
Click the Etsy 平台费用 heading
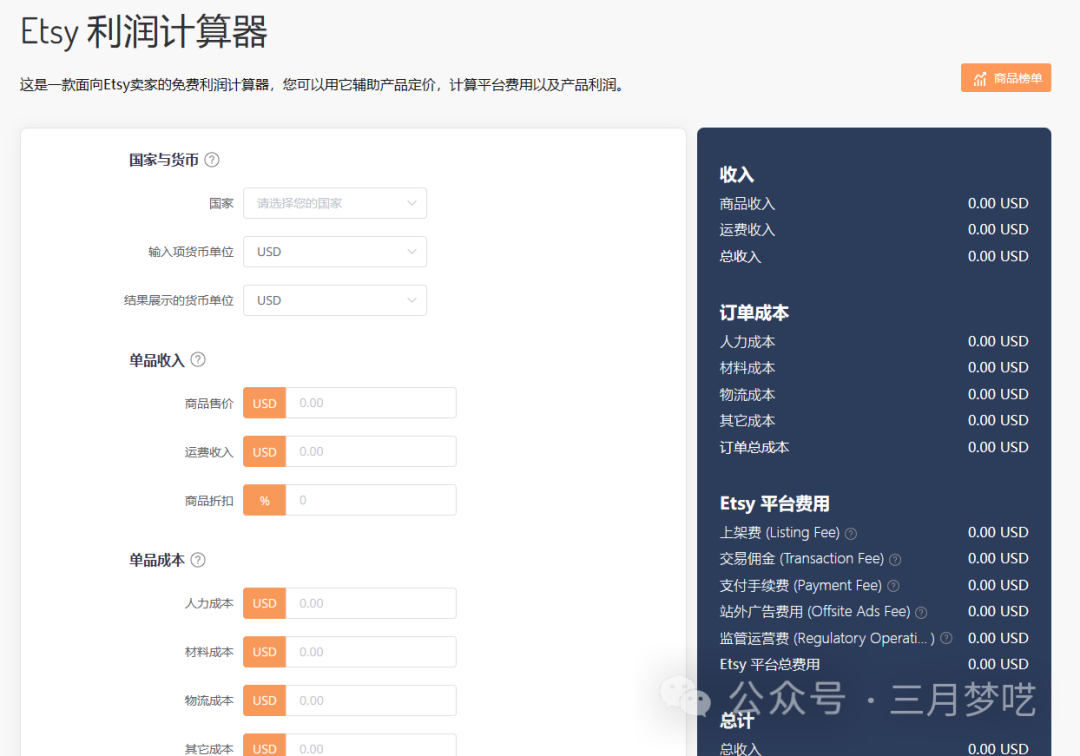coord(775,503)
